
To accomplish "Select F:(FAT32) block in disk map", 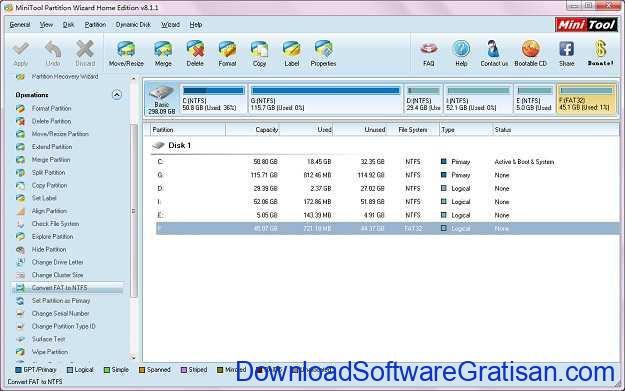I will [x=586, y=98].
